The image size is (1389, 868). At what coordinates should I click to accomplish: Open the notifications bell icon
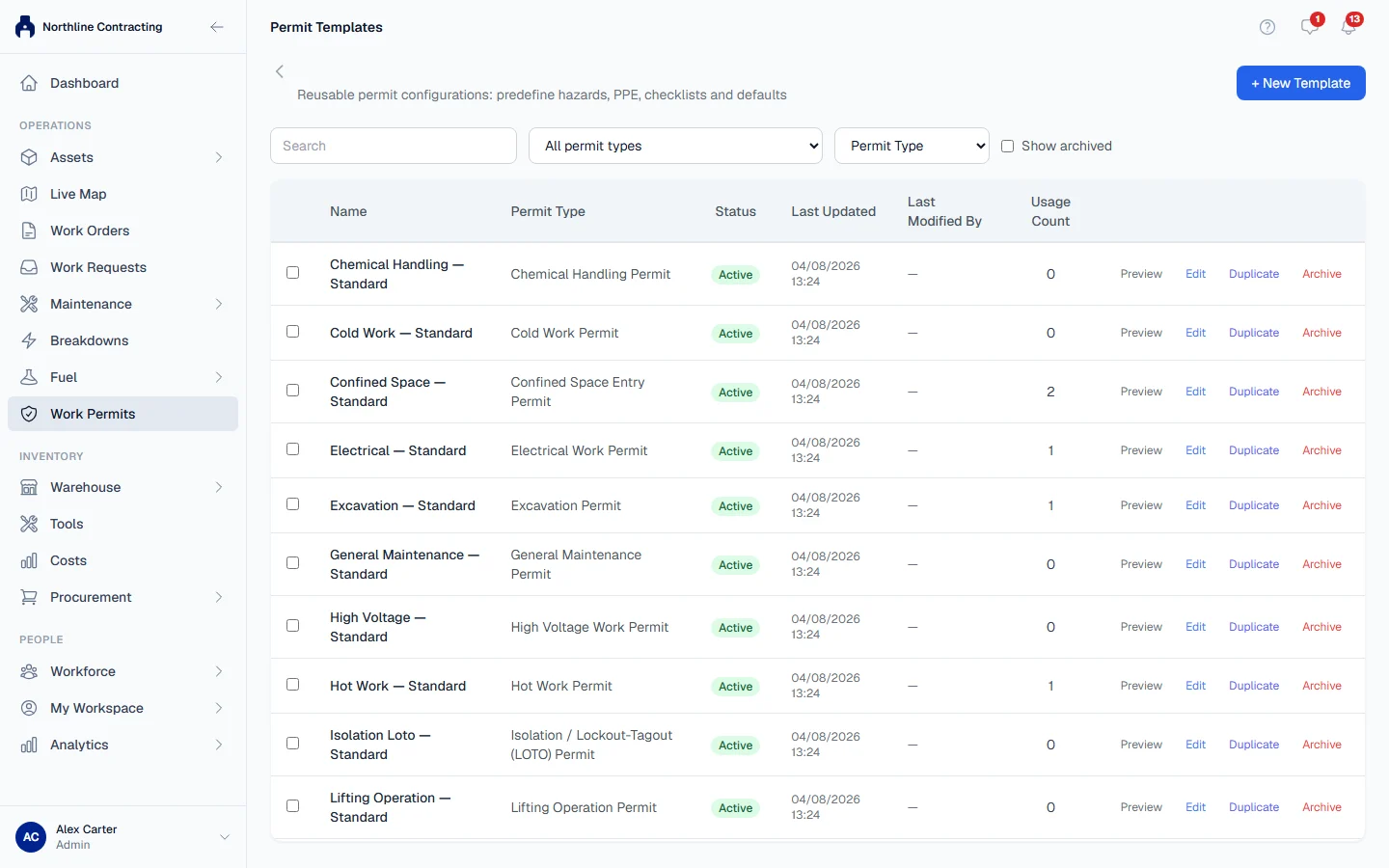coord(1349,26)
